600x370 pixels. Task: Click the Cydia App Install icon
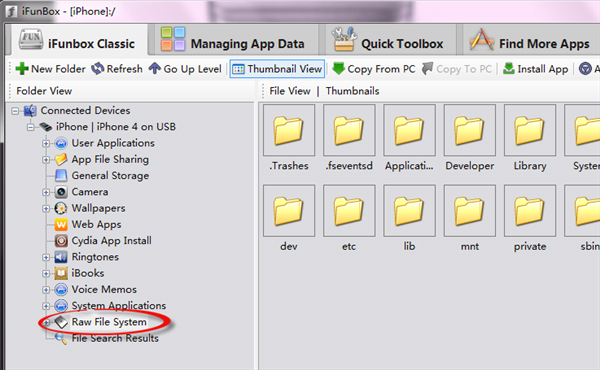click(x=61, y=241)
